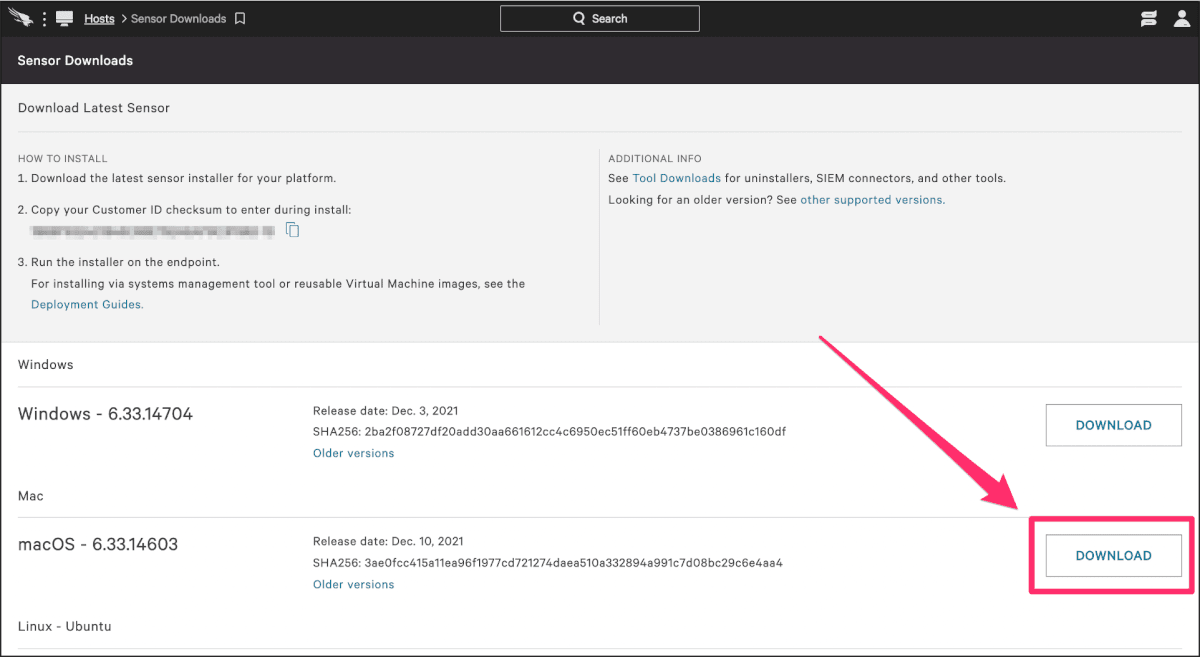1200x657 pixels.
Task: Click the Sensor Downloads breadcrumb text
Action: tap(178, 19)
